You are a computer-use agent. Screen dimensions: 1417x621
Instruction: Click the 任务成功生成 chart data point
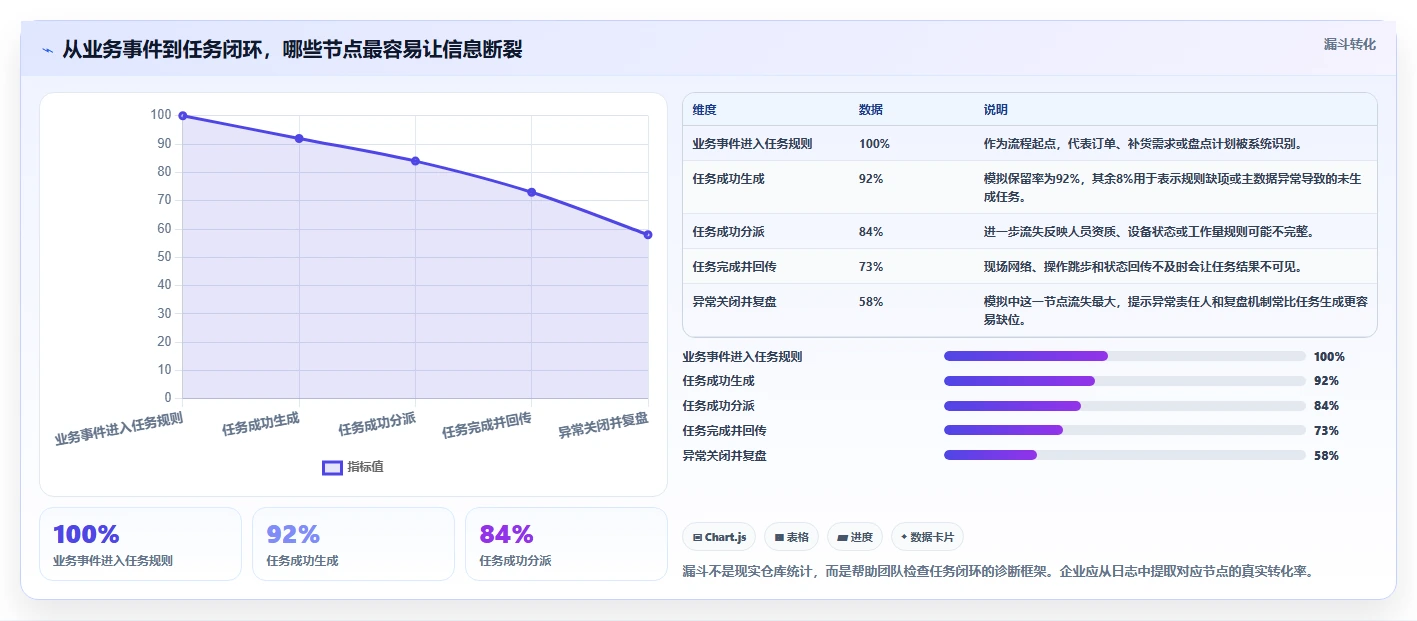pyautogui.click(x=299, y=138)
